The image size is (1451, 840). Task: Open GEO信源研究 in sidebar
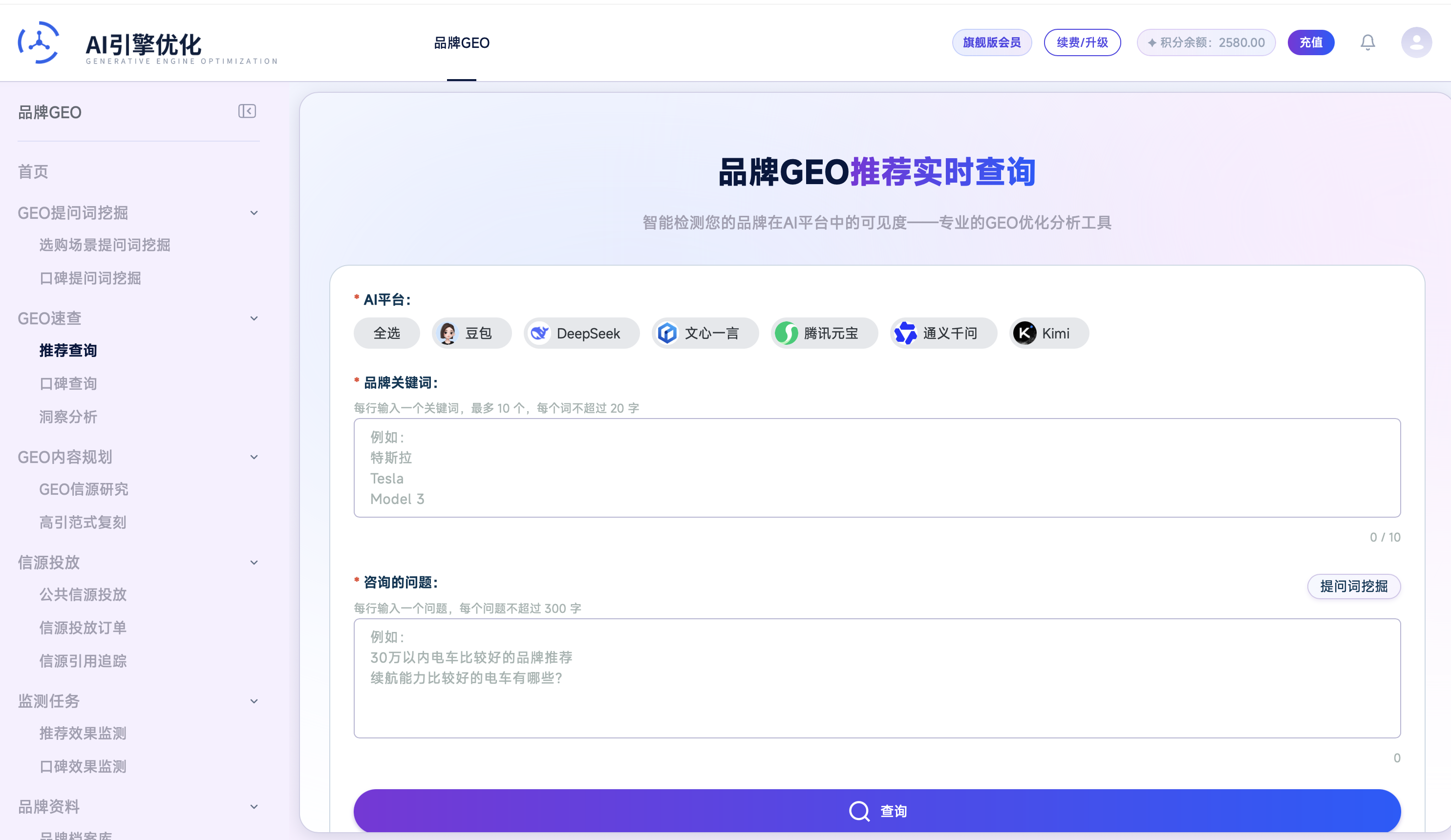pos(84,489)
